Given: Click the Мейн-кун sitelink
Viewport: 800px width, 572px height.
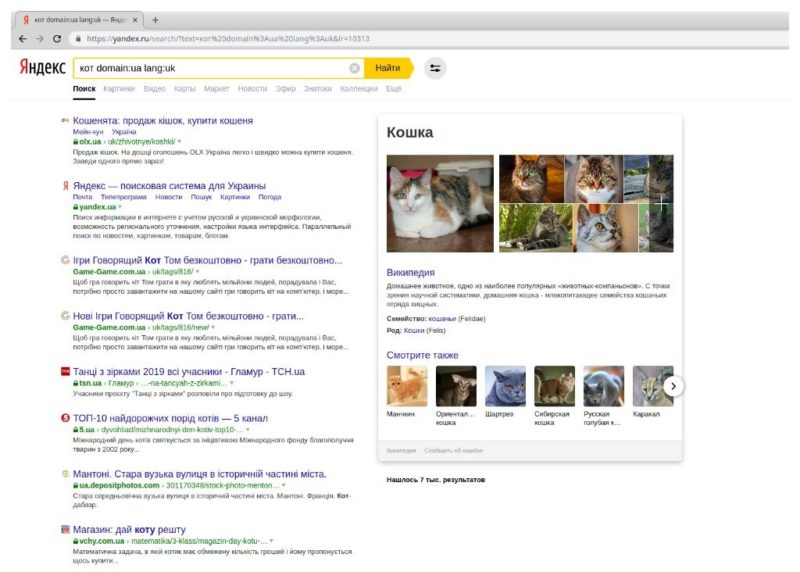Looking at the screenshot, I should point(88,132).
